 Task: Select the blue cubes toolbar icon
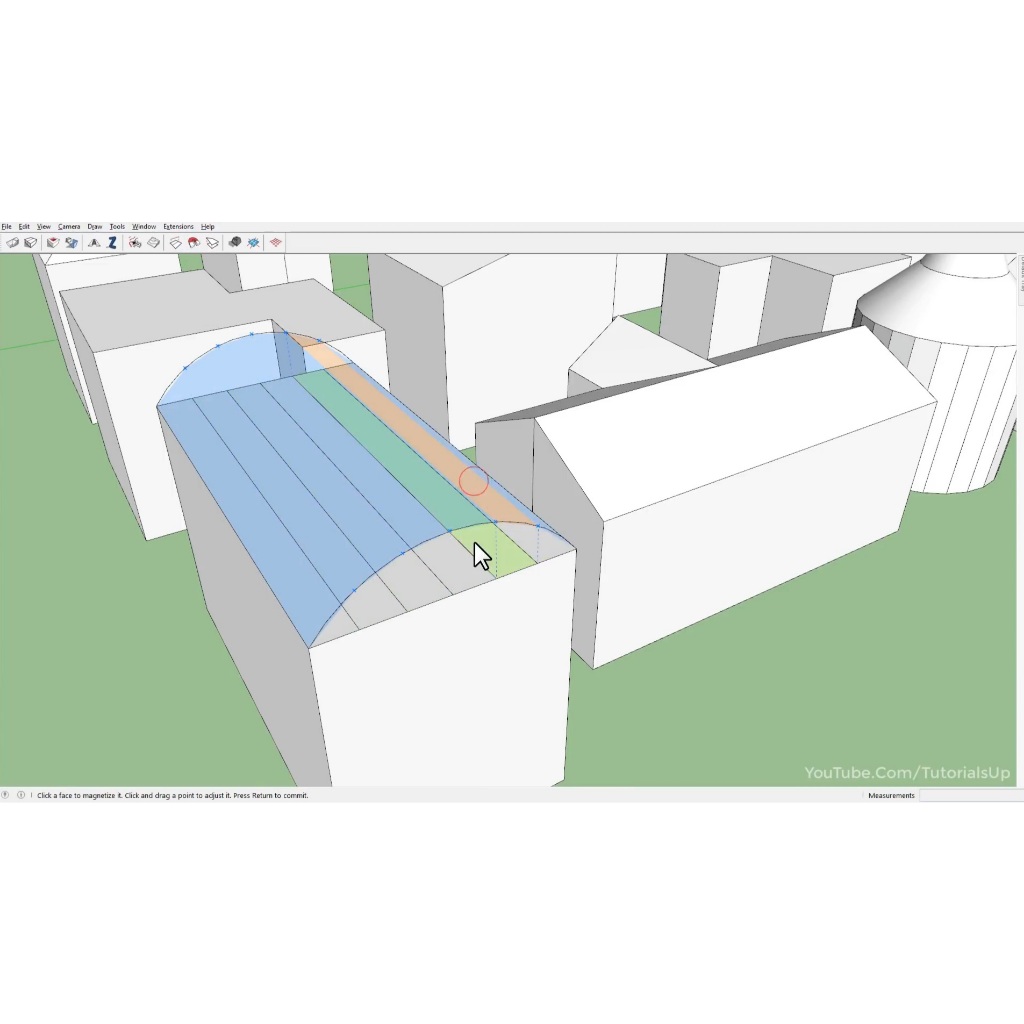point(71,243)
